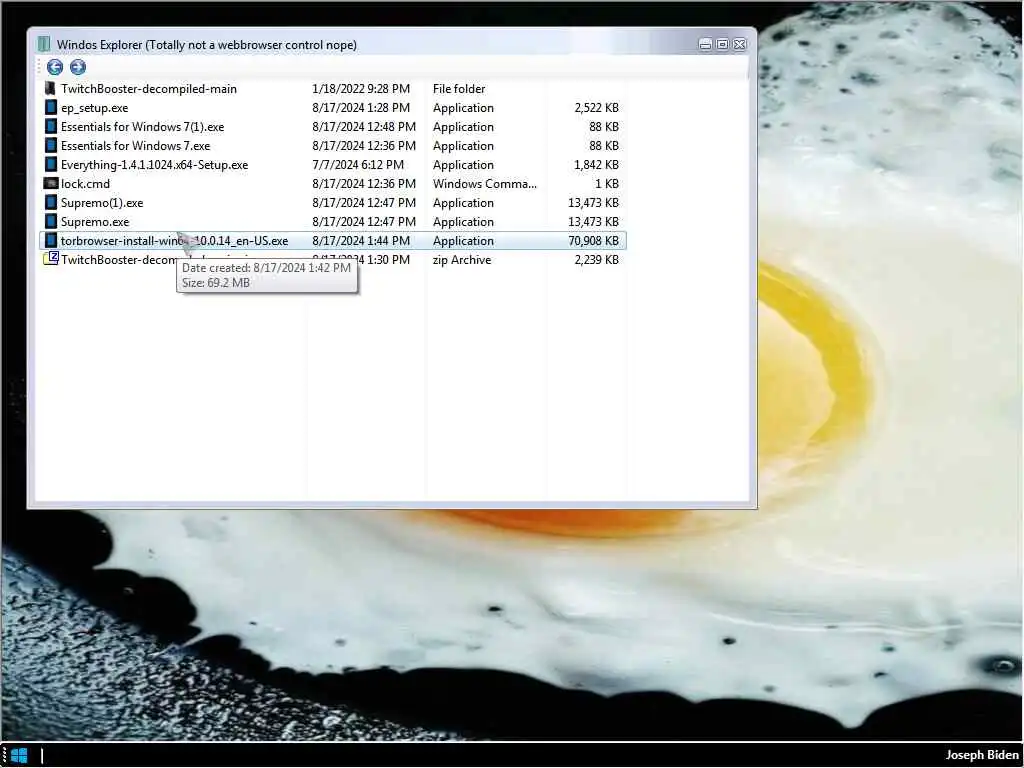The height and width of the screenshot is (768, 1024).
Task: Click the 88 KB size for Essentials 7(1).exe
Action: click(604, 127)
